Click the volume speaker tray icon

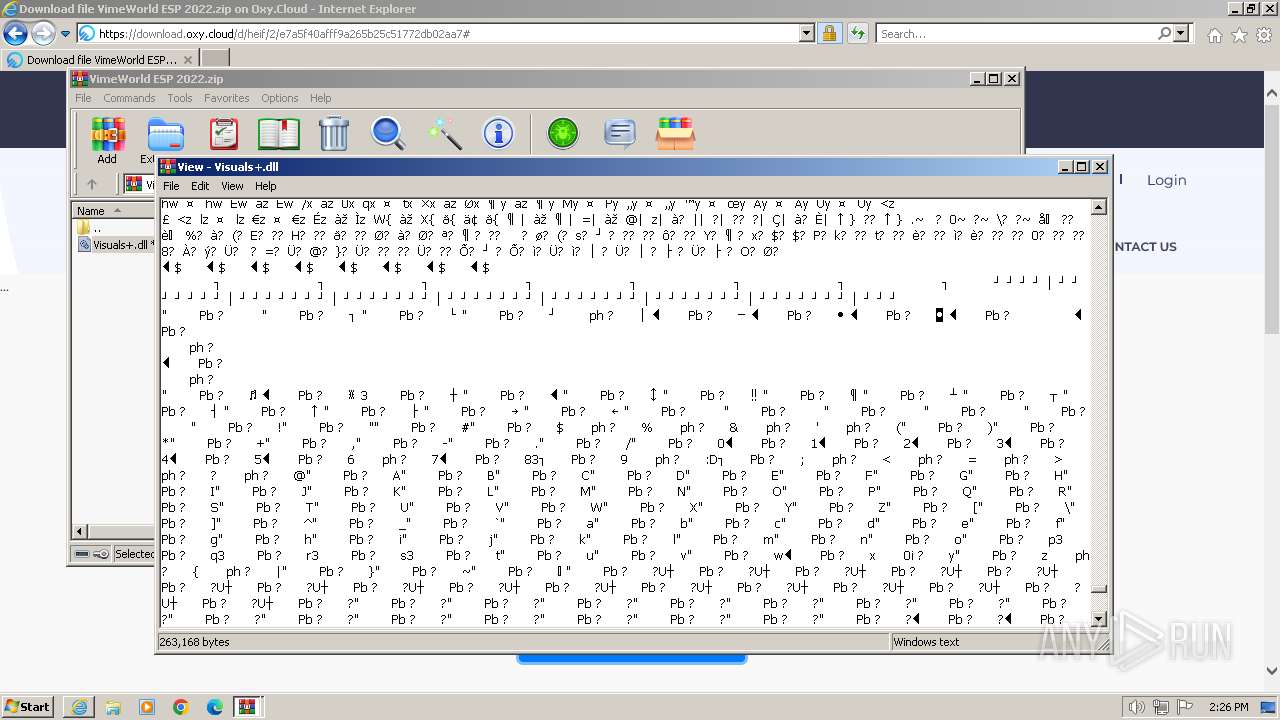1137,707
